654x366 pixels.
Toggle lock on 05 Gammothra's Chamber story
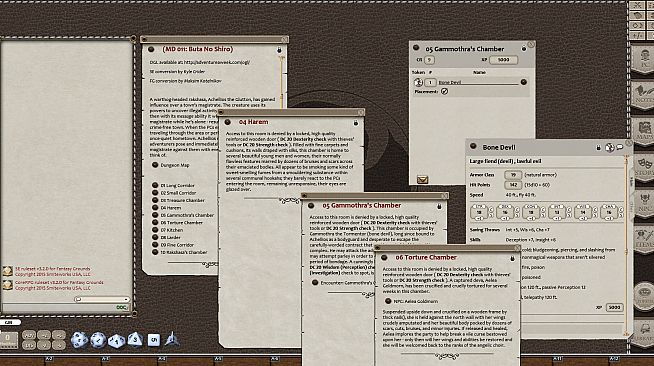[439, 206]
